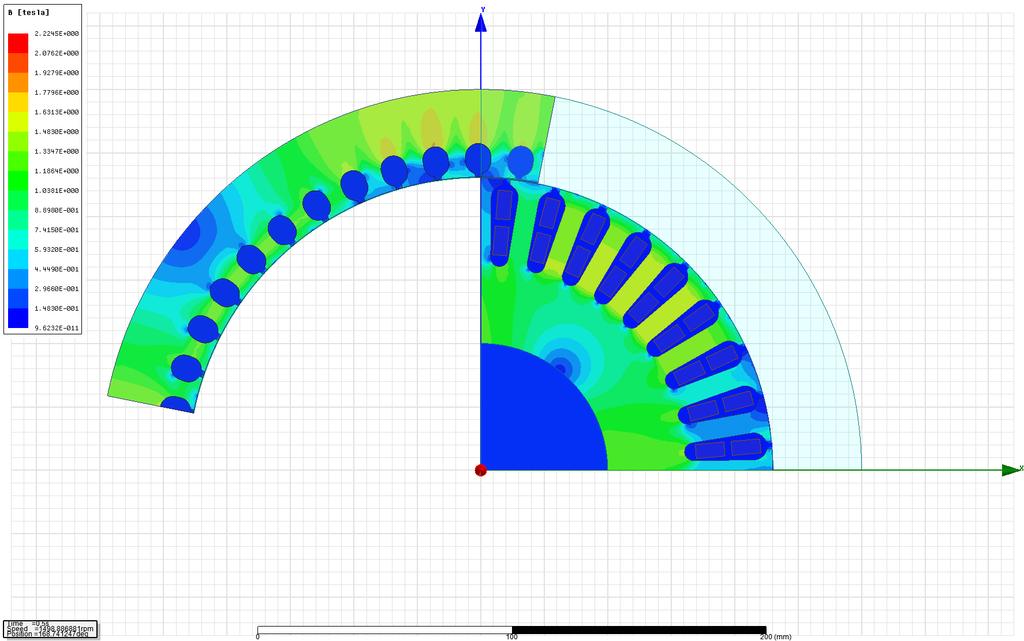Click the 200 (mm) scale bar label
The height and width of the screenshot is (641, 1024).
(x=777, y=636)
